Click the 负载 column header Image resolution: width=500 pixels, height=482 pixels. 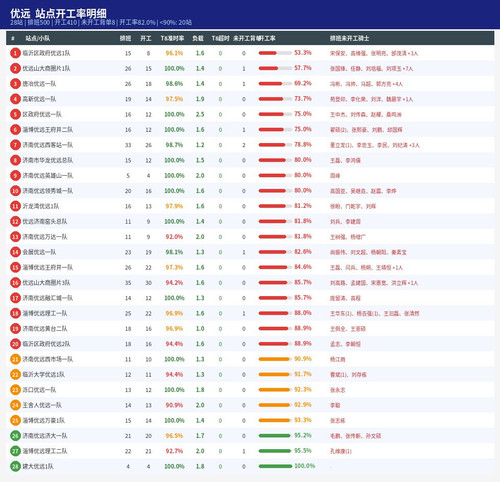pyautogui.click(x=198, y=38)
